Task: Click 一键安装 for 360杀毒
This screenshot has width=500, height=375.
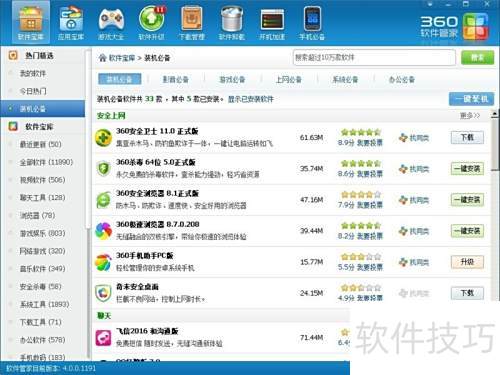Action: click(x=467, y=169)
